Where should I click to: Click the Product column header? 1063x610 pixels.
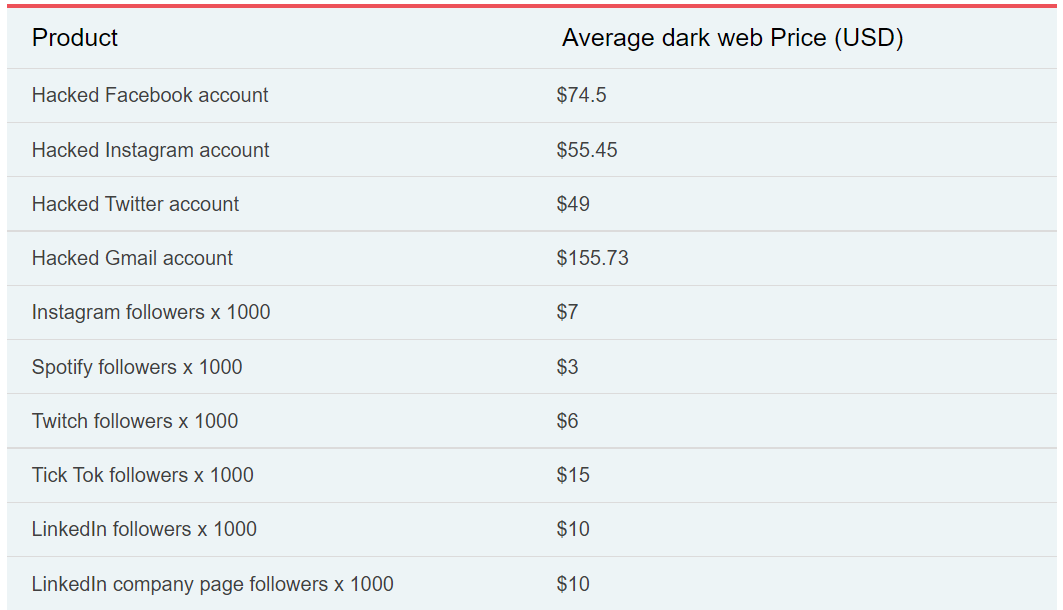coord(75,38)
